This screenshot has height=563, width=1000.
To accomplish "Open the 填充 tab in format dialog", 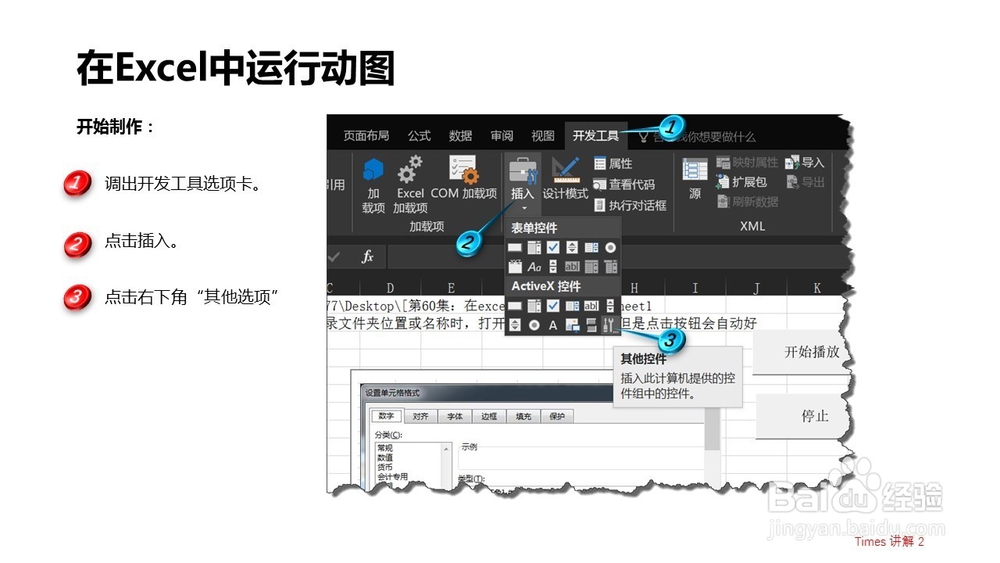I will click(524, 416).
